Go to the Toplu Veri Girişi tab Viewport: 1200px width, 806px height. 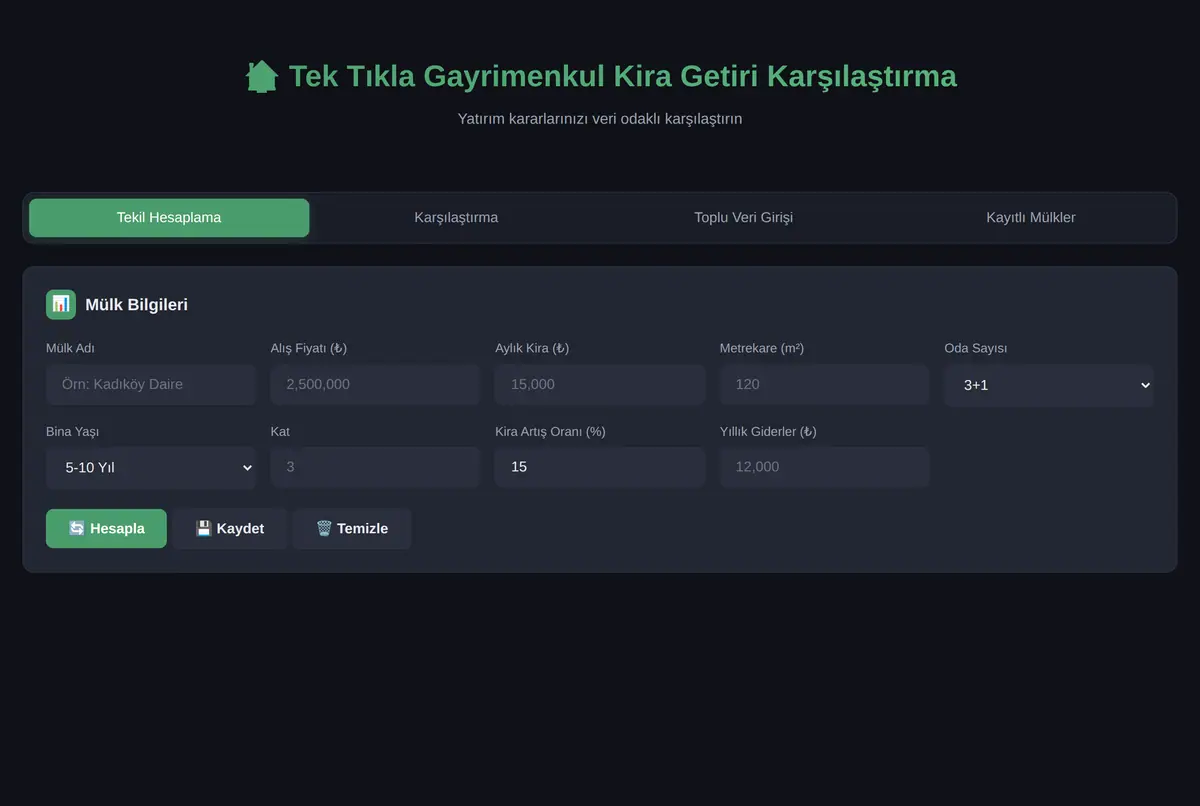coord(744,217)
